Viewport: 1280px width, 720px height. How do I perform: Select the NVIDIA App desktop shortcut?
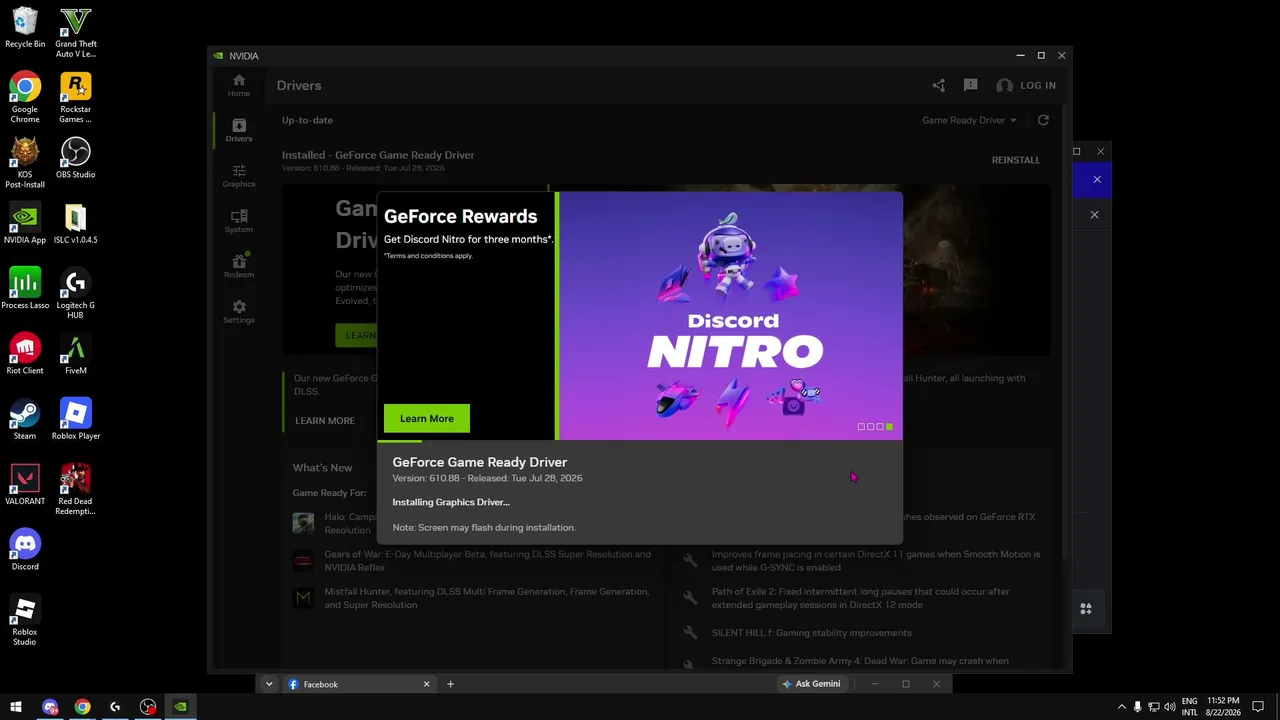25,224
